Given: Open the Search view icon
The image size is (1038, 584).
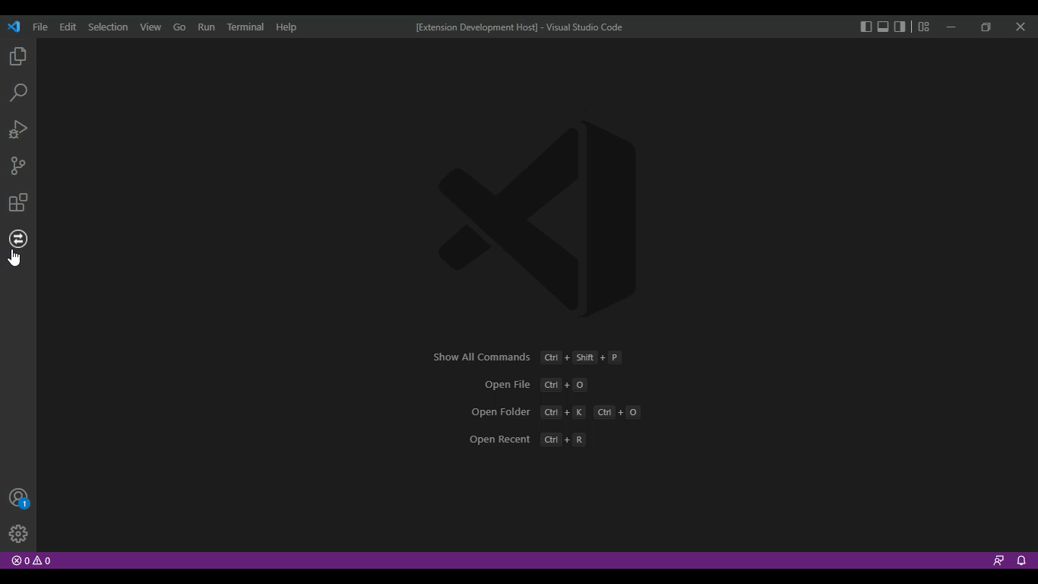Looking at the screenshot, I should [18, 93].
